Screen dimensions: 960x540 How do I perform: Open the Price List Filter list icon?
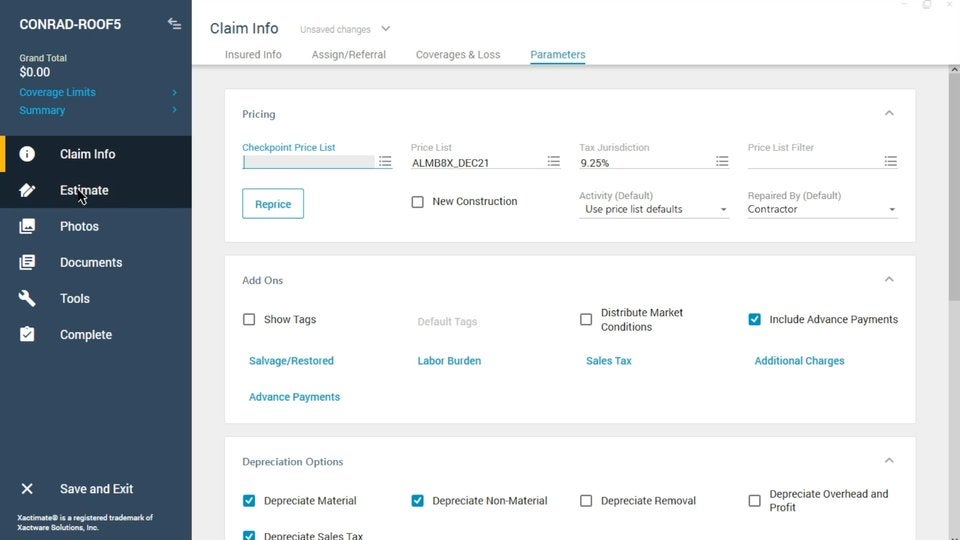coord(890,161)
